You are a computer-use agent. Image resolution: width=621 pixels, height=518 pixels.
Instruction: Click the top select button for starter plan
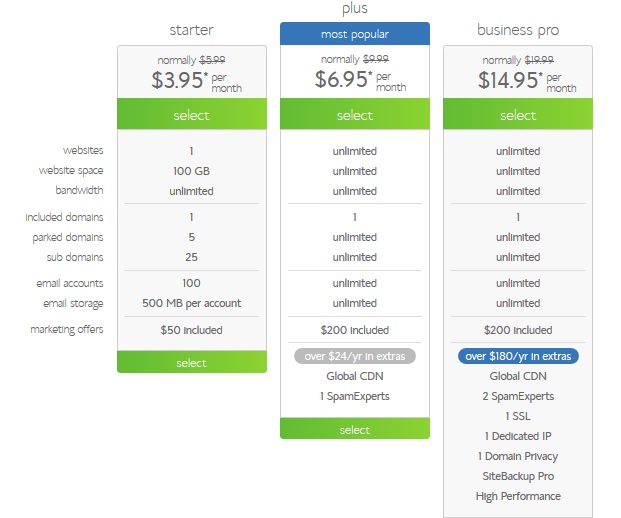191,115
